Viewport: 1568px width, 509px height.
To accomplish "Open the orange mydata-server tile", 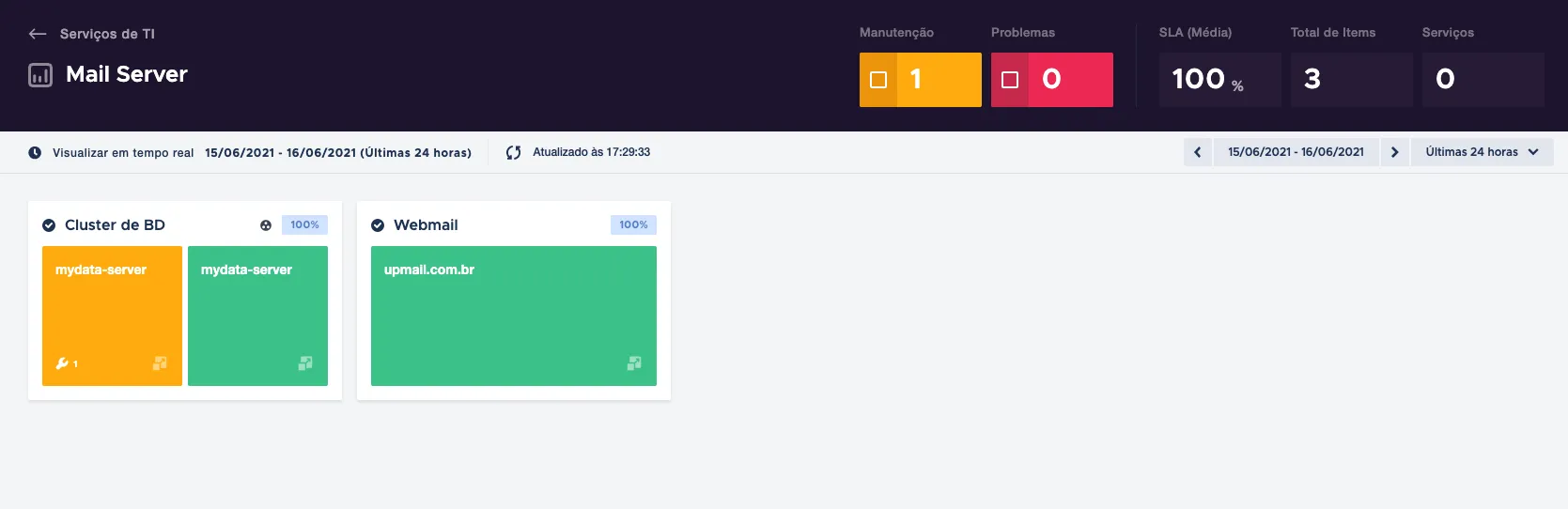I will (112, 316).
